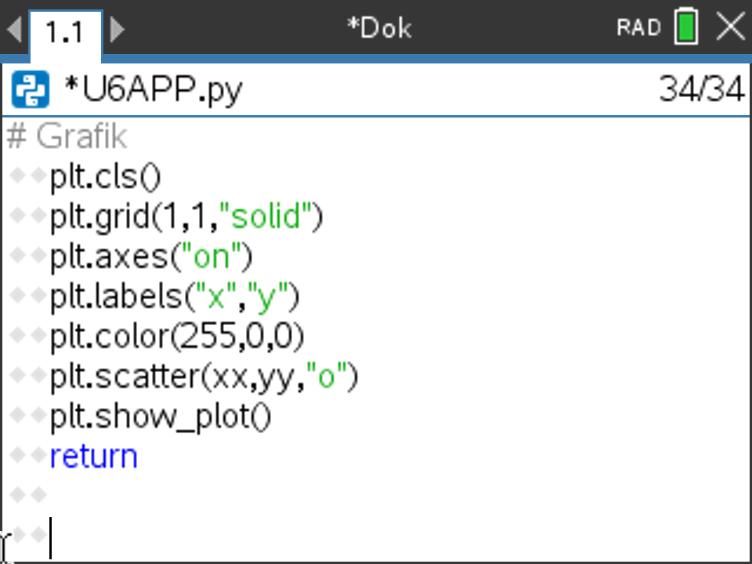
Task: Close the document with the X icon
Action: pyautogui.click(x=731, y=27)
